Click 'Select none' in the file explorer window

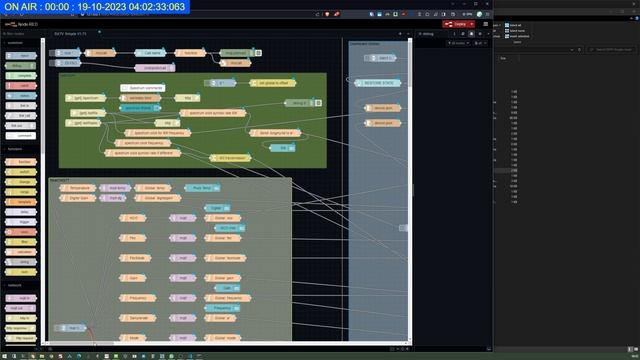(515, 31)
